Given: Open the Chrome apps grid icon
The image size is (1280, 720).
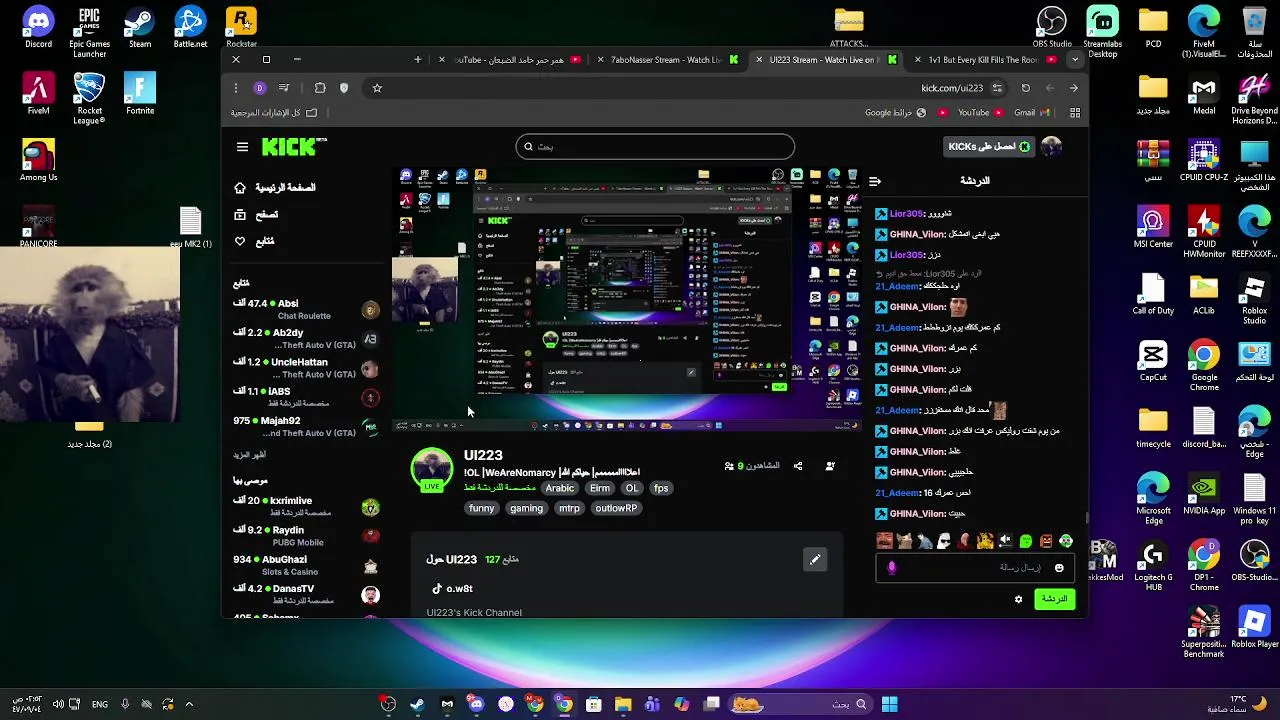Looking at the screenshot, I should point(1075,113).
